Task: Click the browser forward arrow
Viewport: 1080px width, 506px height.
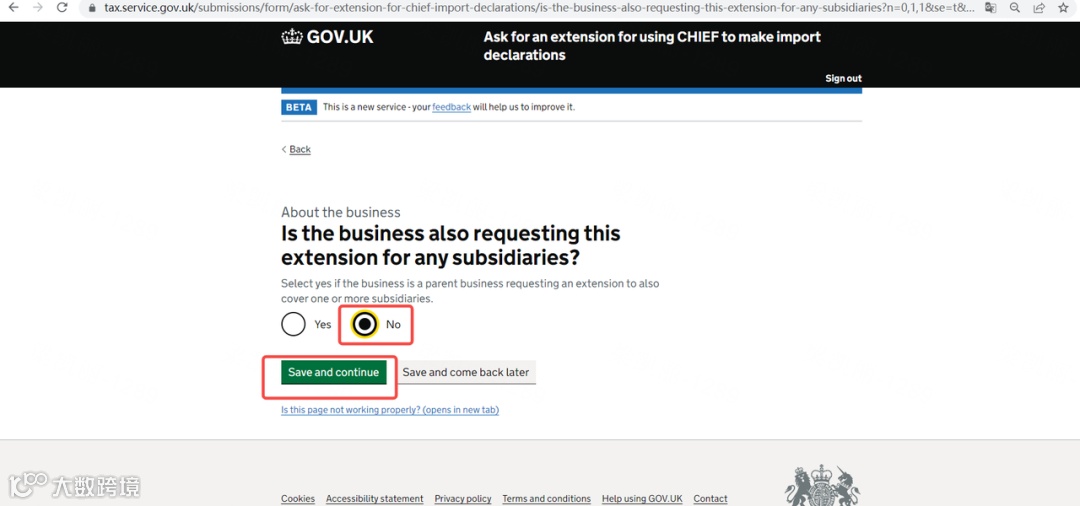Action: click(x=37, y=8)
